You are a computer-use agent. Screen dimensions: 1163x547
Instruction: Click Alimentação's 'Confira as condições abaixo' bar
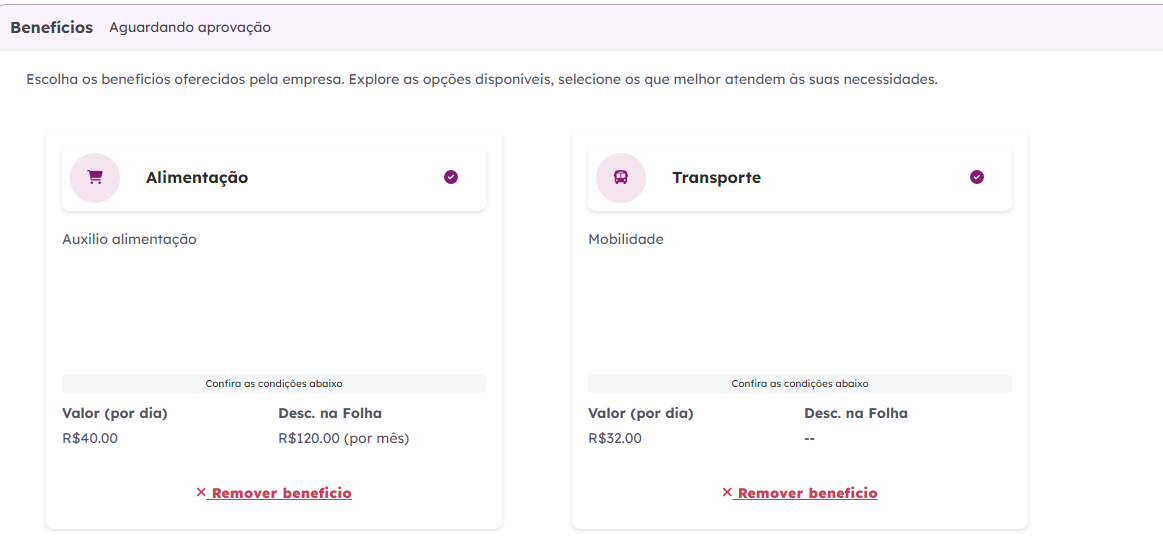pyautogui.click(x=274, y=383)
